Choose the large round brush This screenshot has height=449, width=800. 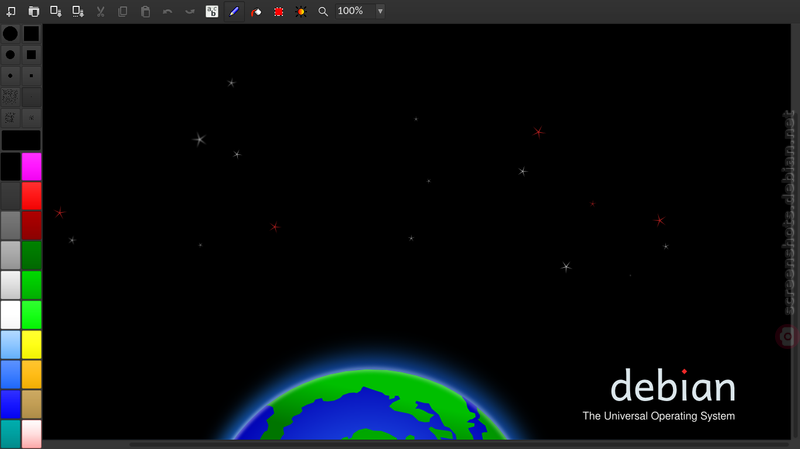pos(10,34)
